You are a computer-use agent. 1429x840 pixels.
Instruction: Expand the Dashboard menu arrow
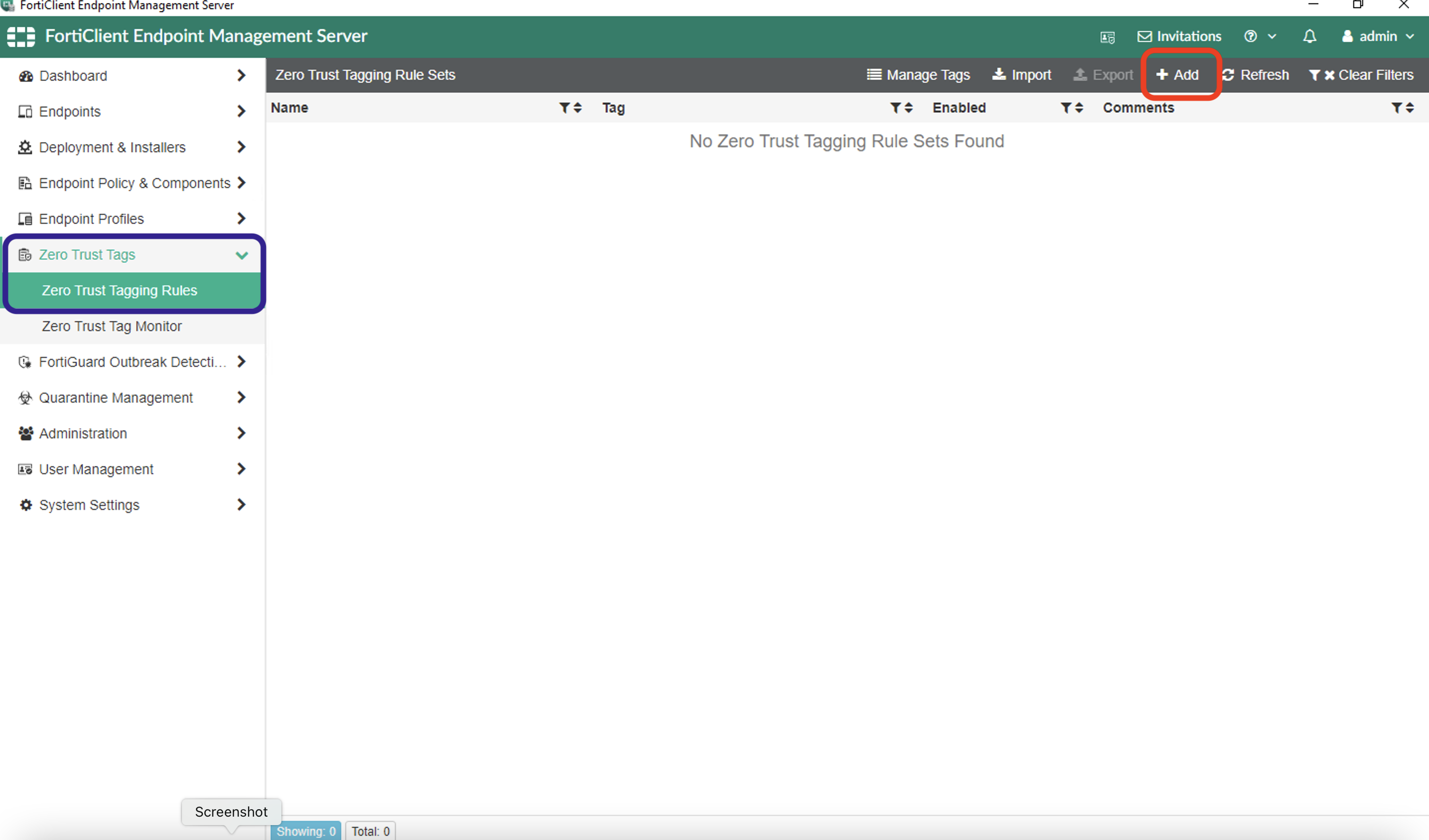tap(242, 76)
